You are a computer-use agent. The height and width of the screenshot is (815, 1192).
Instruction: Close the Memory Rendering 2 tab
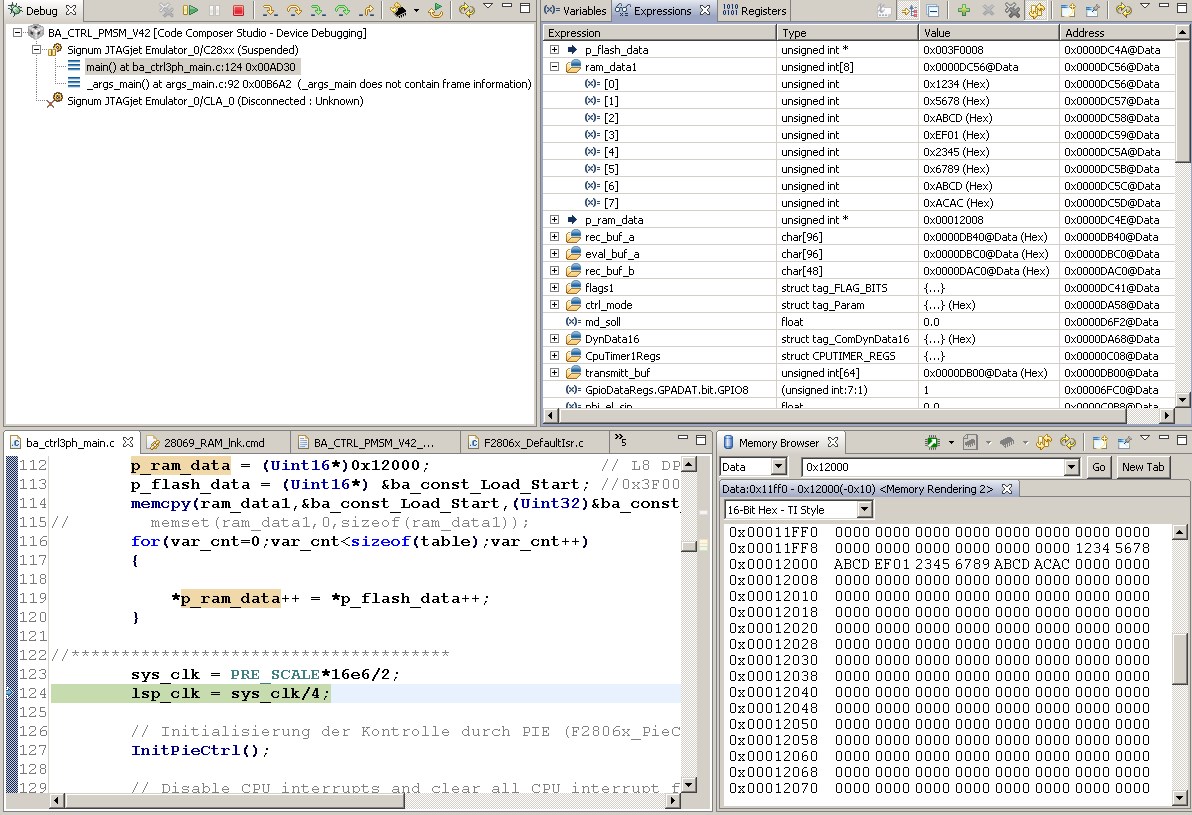coord(1007,489)
